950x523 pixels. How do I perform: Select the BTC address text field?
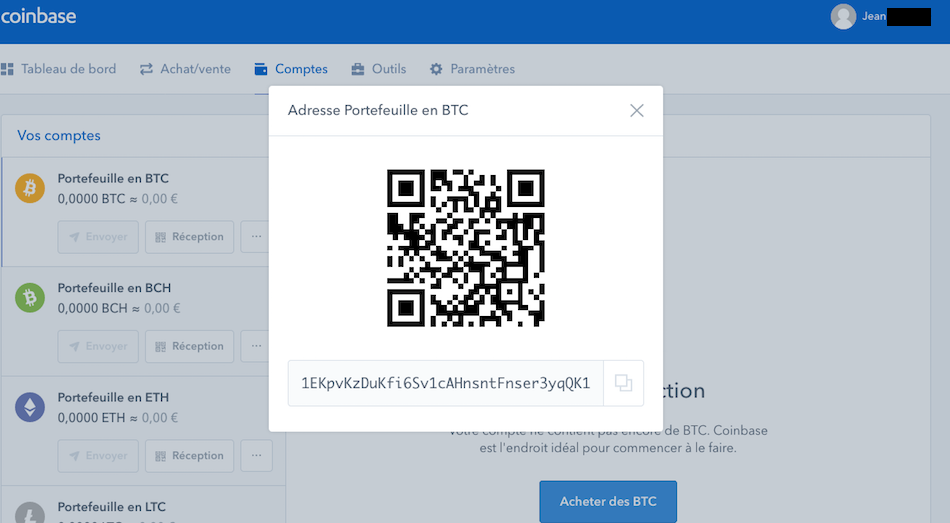pos(446,383)
